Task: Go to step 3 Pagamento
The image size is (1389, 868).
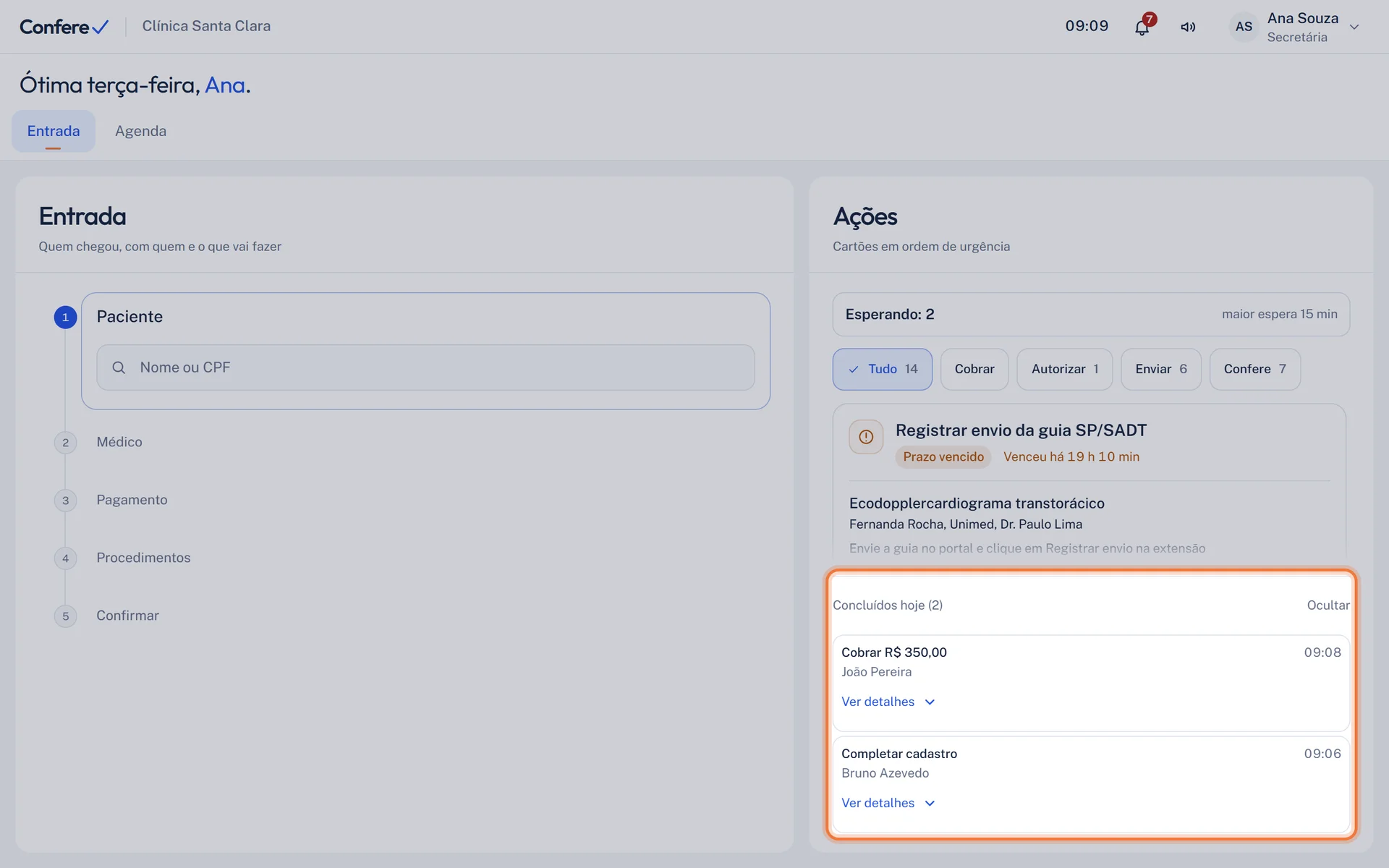Action: point(132,500)
